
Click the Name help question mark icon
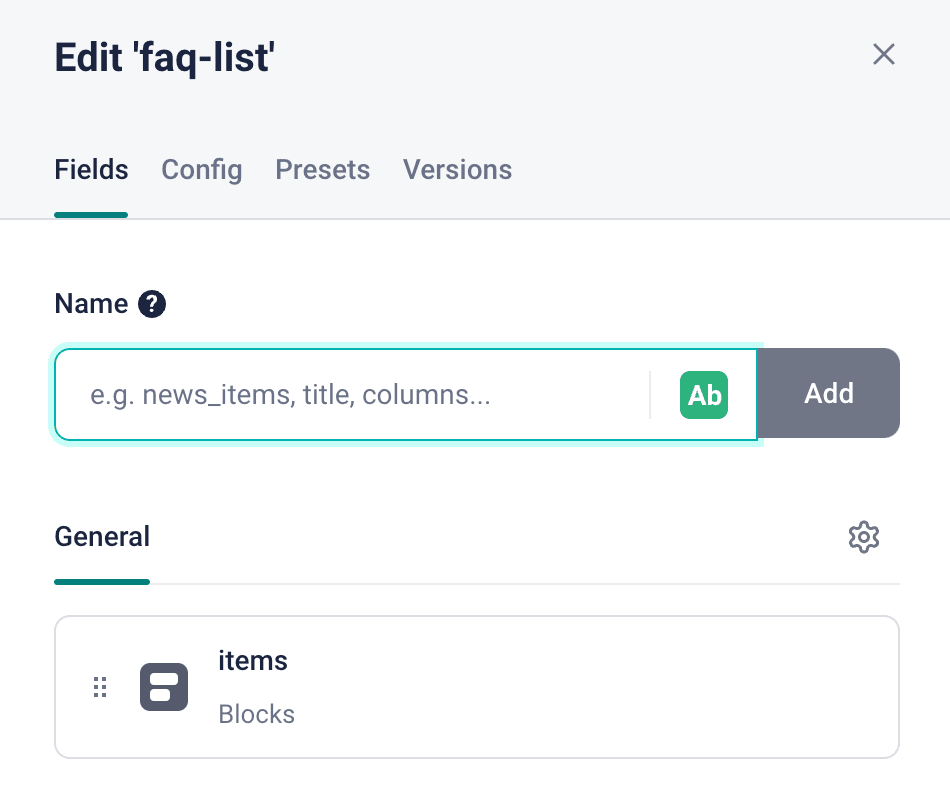click(x=152, y=304)
